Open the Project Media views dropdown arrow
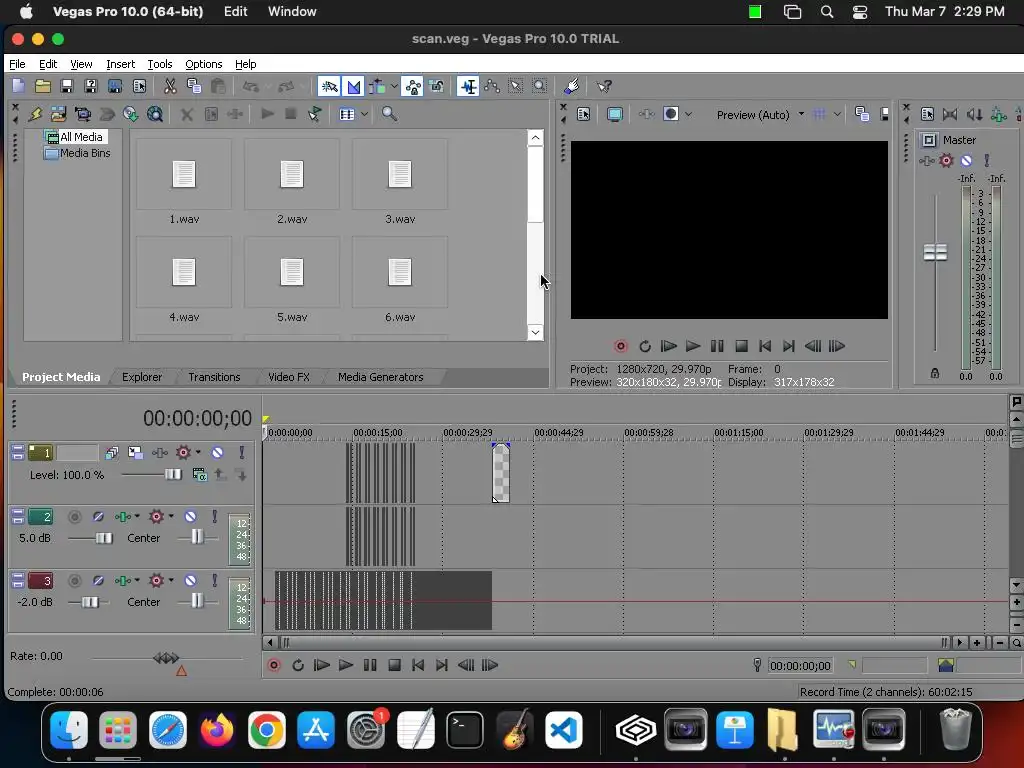The width and height of the screenshot is (1024, 768). 364,114
